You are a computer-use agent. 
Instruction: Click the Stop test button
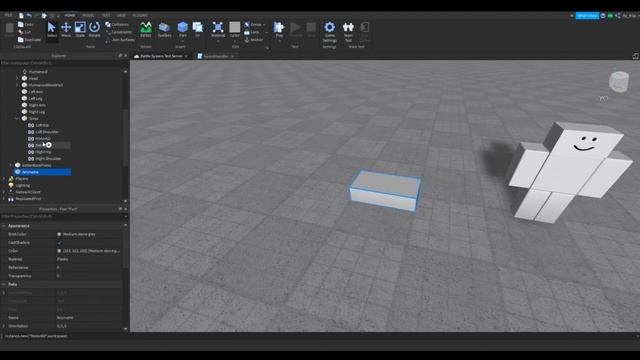coord(311,29)
